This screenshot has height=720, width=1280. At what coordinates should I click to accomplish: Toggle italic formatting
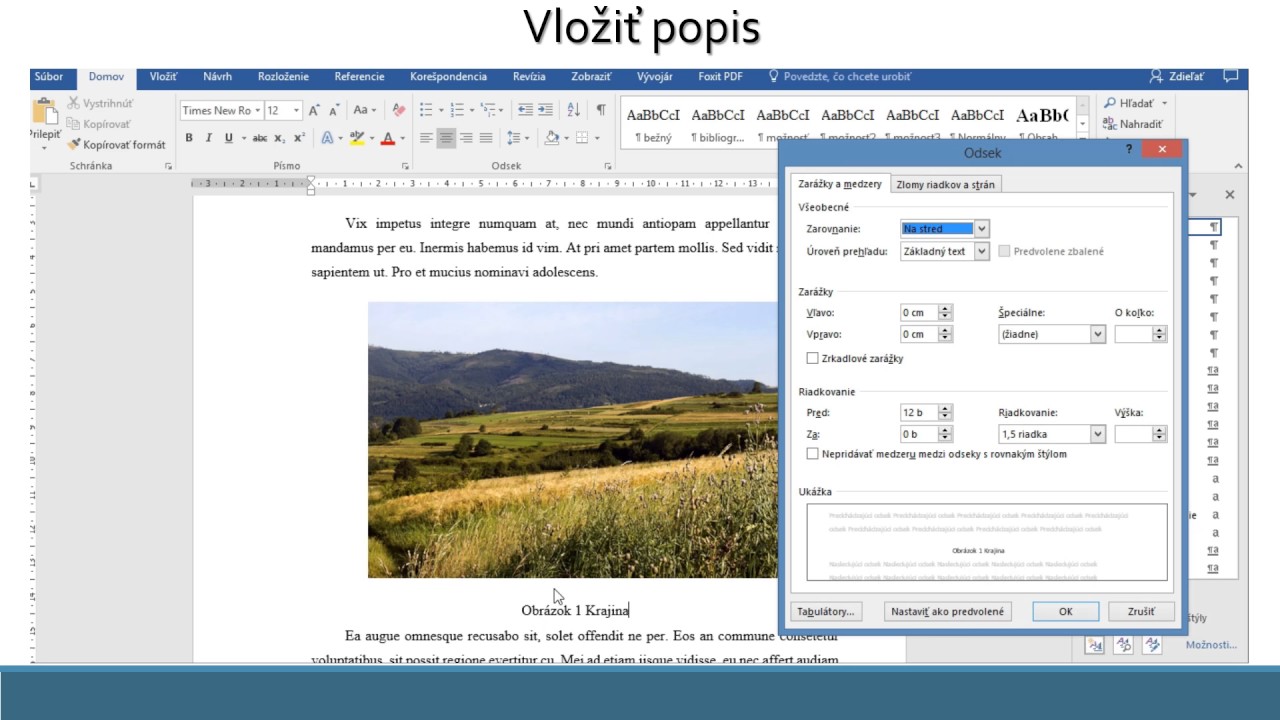208,138
